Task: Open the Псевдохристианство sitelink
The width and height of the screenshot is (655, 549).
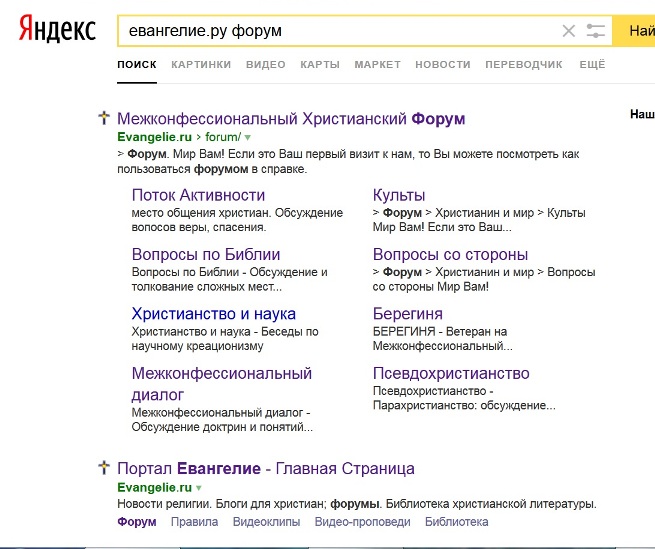Action: 451,373
